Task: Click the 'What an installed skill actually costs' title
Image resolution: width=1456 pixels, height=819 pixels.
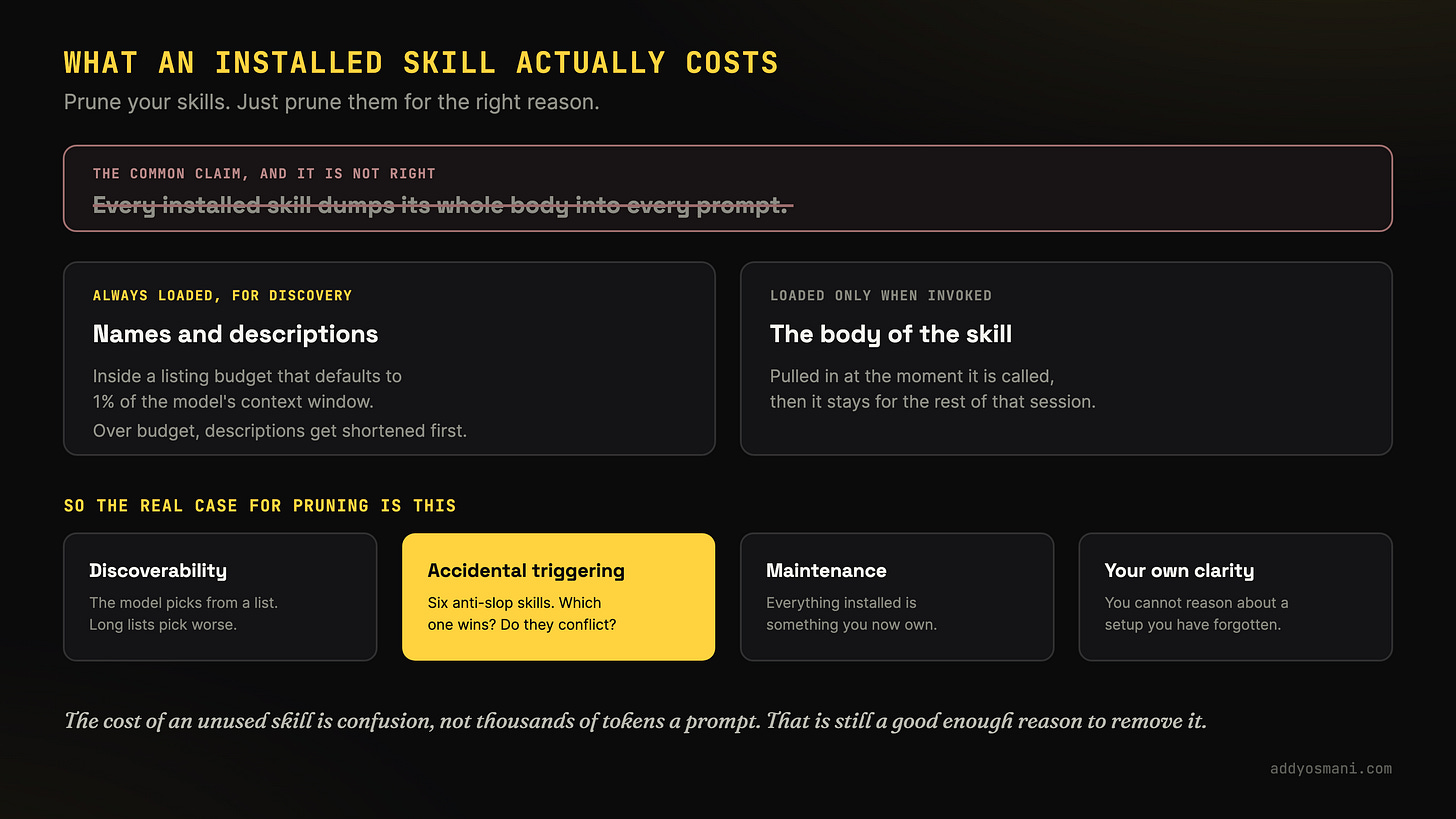Action: click(x=421, y=63)
